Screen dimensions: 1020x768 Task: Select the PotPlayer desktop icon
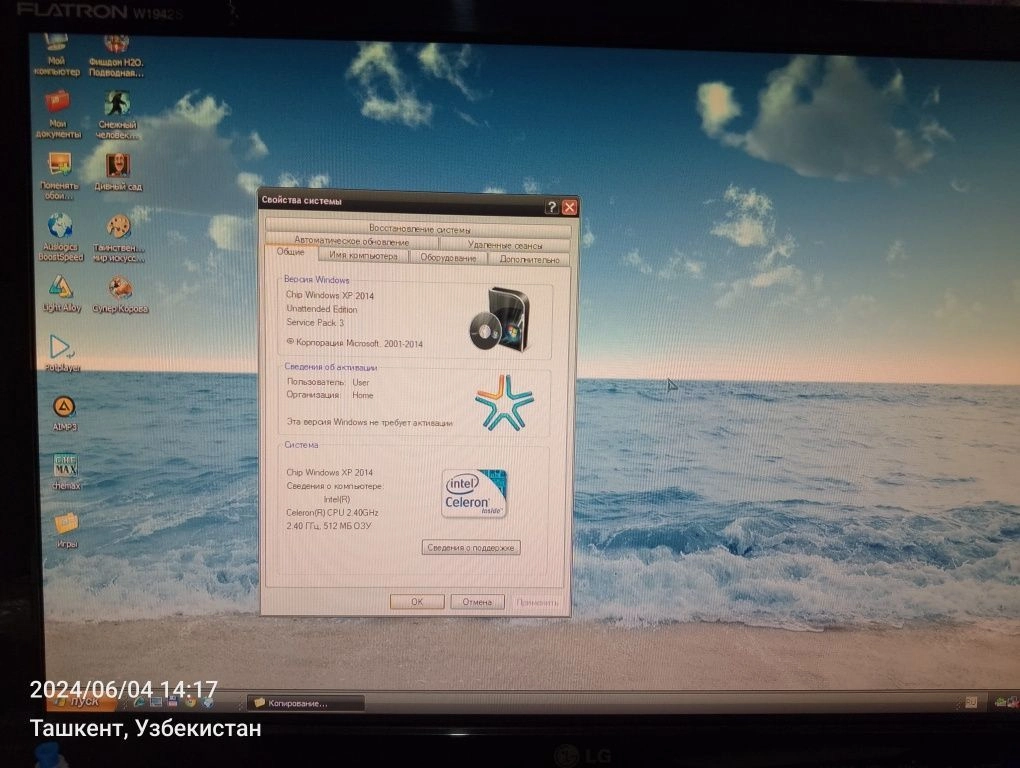pos(62,352)
